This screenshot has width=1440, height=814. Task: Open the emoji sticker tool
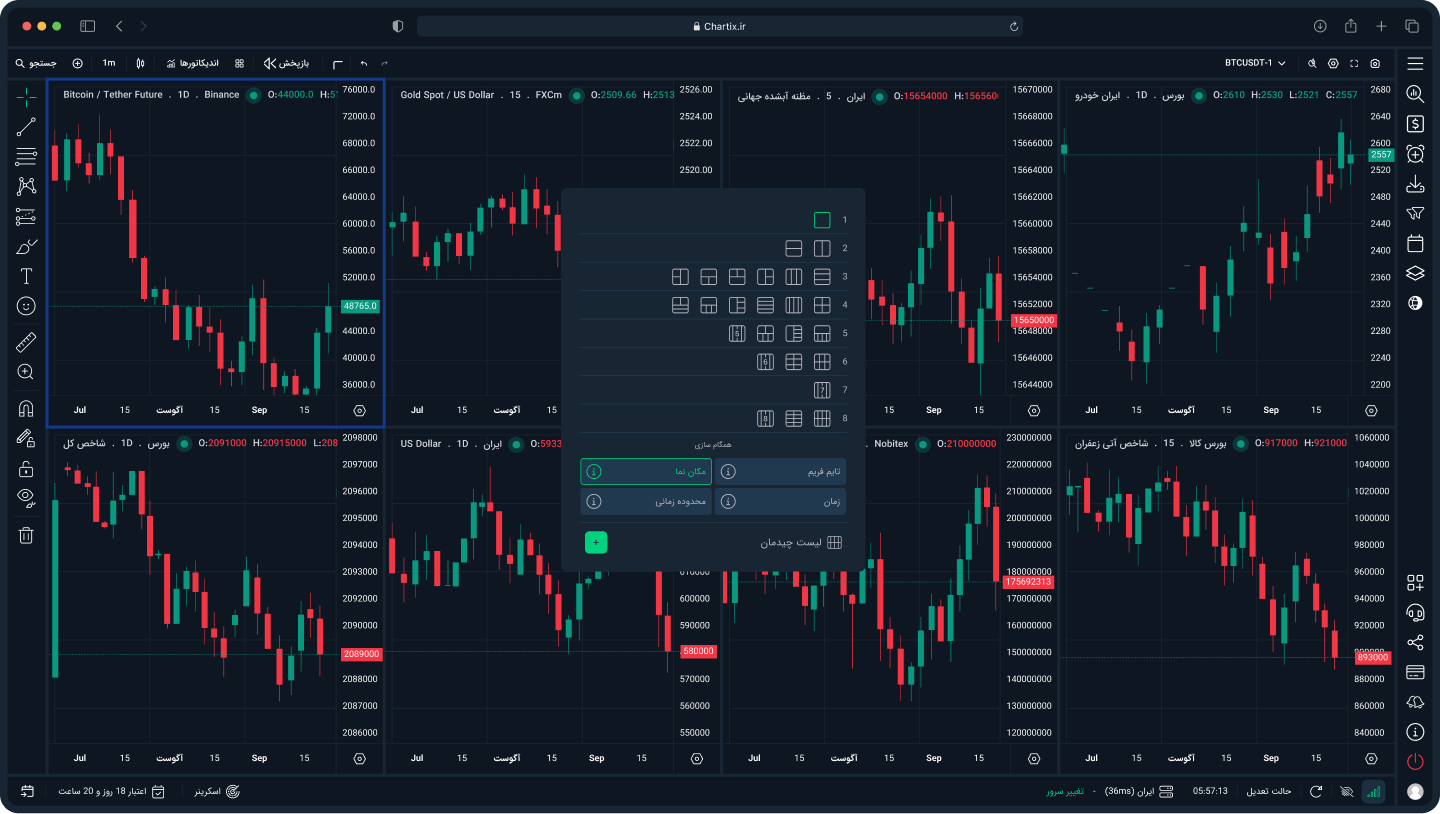pyautogui.click(x=26, y=306)
